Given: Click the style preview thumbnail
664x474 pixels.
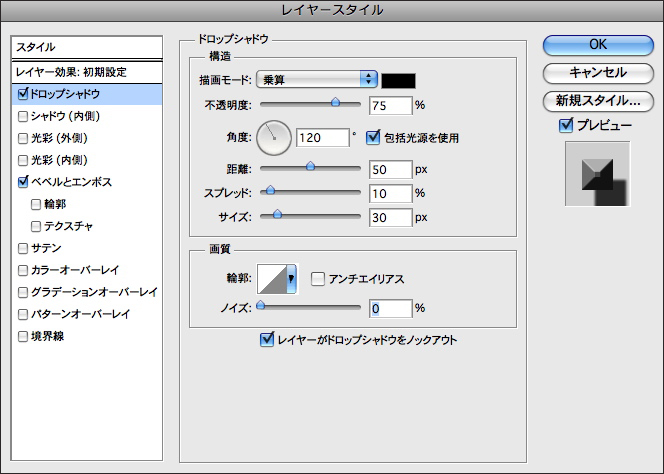Looking at the screenshot, I should (597, 174).
